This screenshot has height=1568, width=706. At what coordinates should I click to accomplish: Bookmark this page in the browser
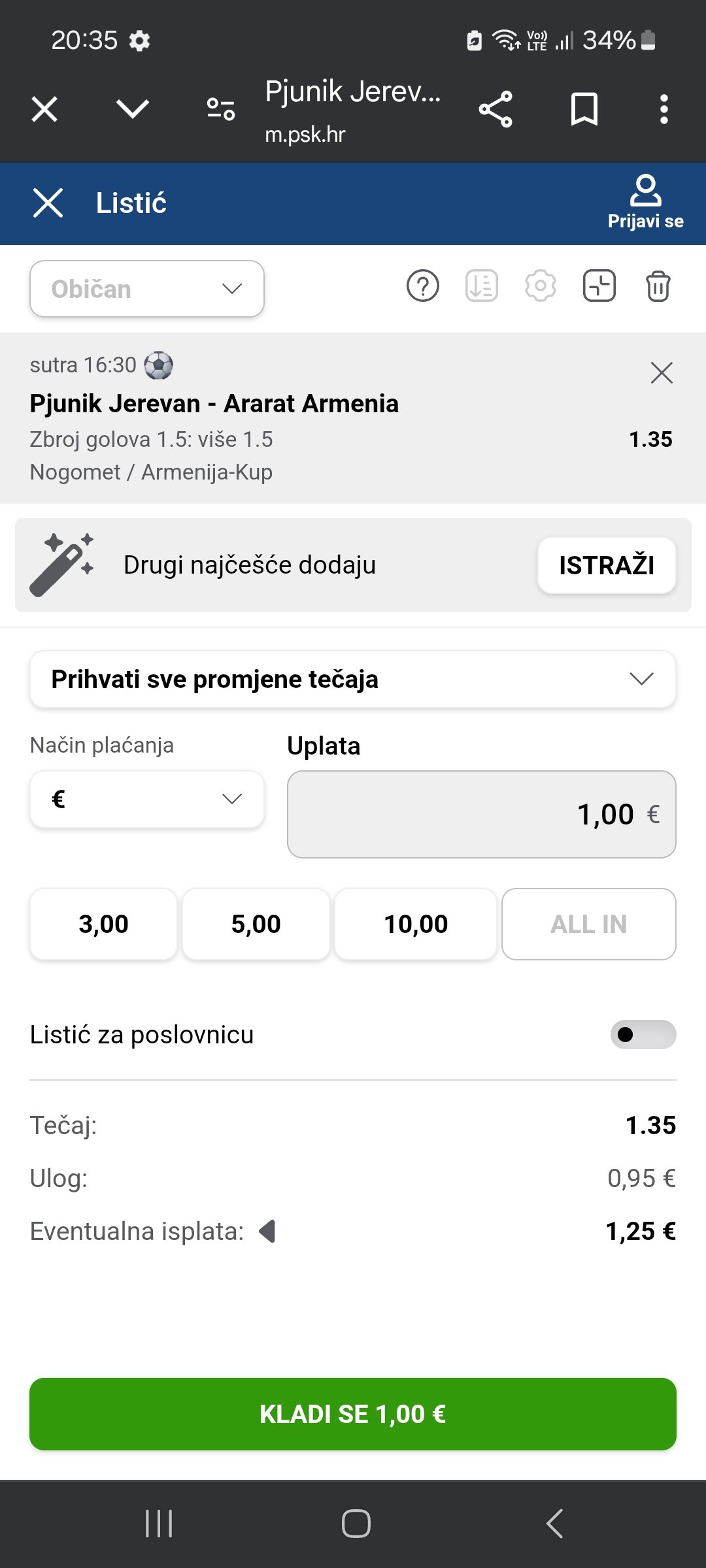pyautogui.click(x=584, y=109)
